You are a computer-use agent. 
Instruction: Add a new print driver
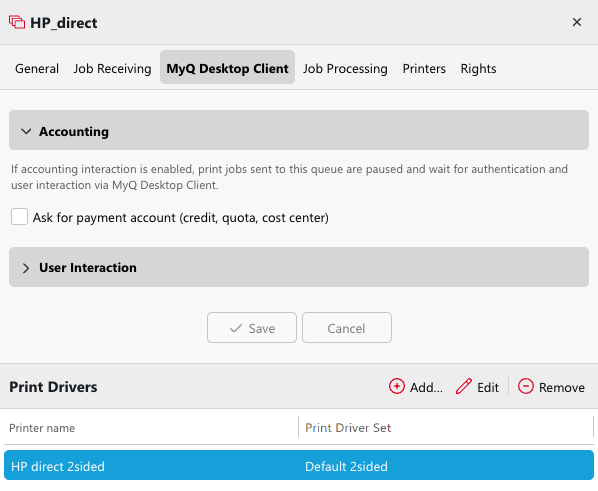pos(416,387)
